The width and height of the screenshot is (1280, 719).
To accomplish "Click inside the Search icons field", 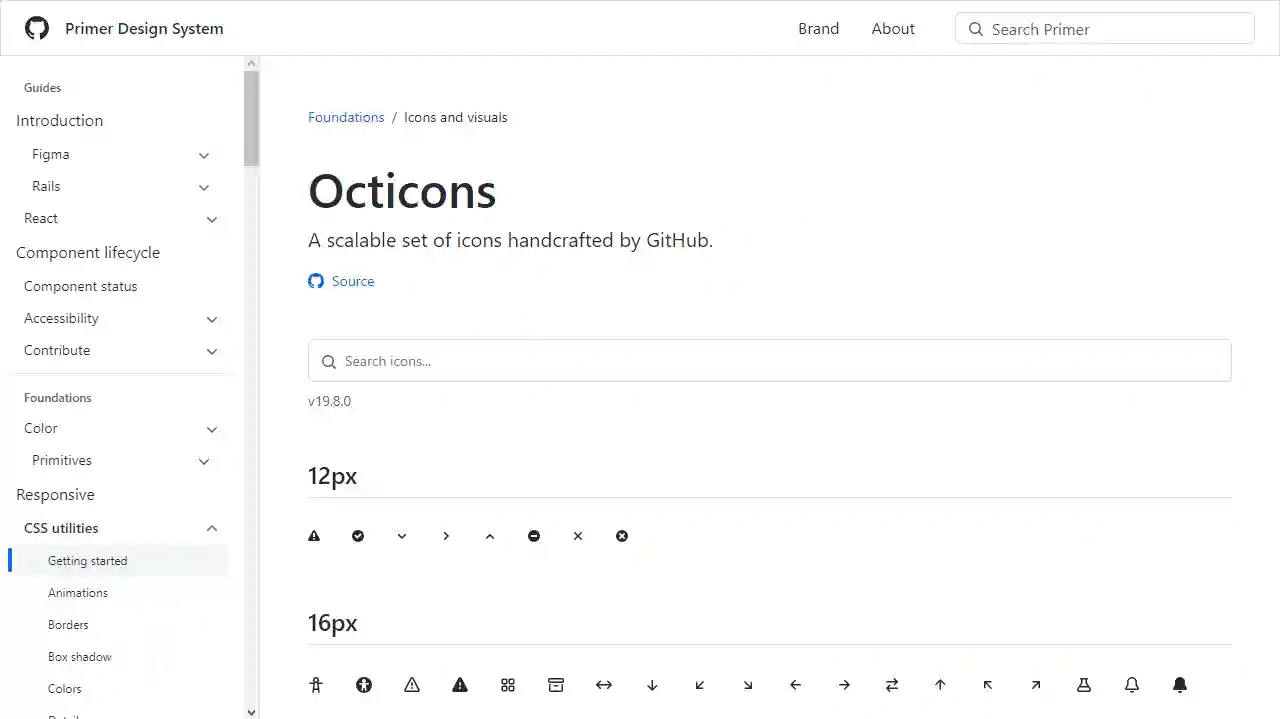I will pos(769,360).
